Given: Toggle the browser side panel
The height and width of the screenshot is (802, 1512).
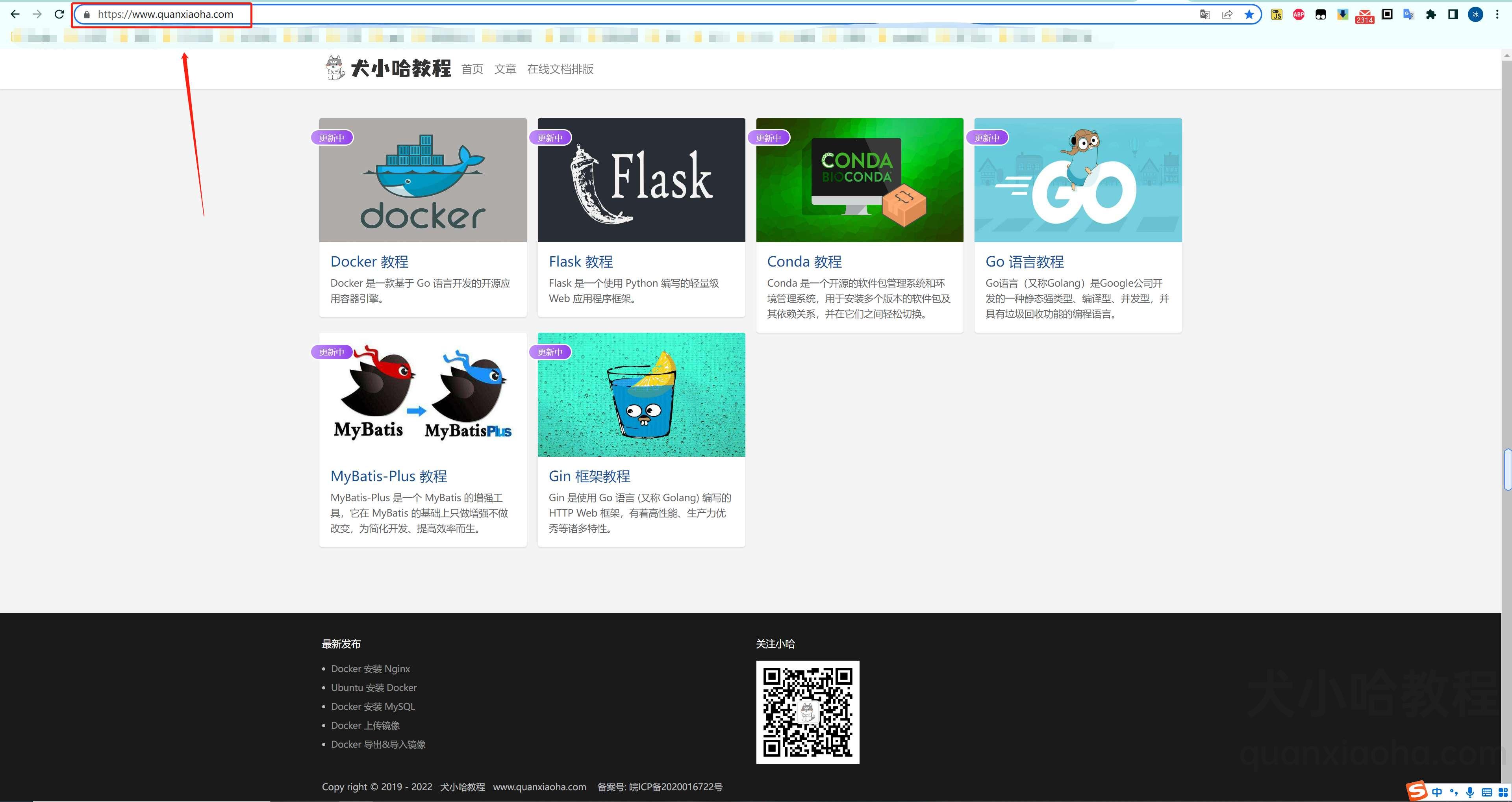Looking at the screenshot, I should click(1453, 15).
